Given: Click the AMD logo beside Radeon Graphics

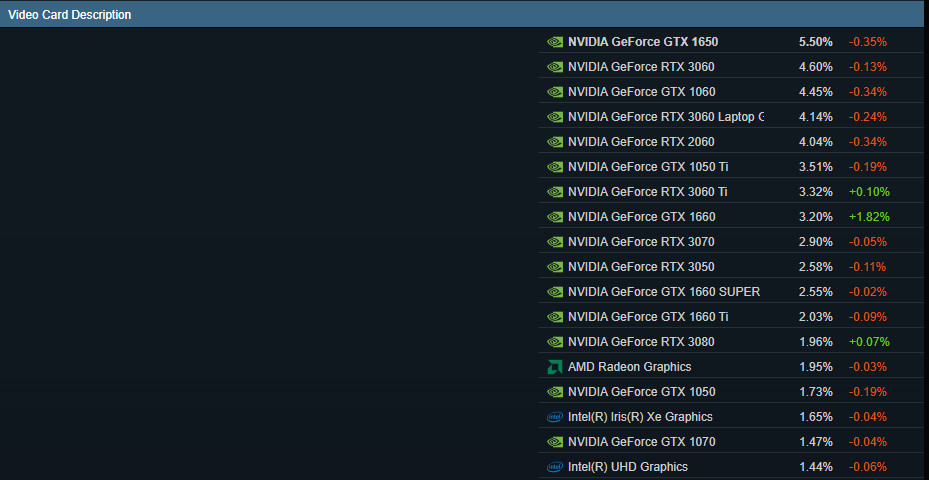Looking at the screenshot, I should (x=555, y=367).
